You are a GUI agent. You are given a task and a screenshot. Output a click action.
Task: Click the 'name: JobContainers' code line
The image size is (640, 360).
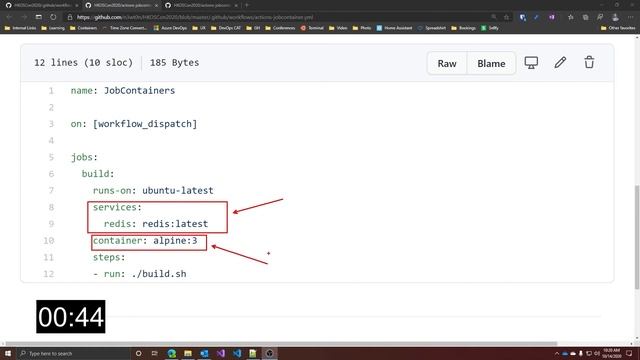click(x=122, y=91)
